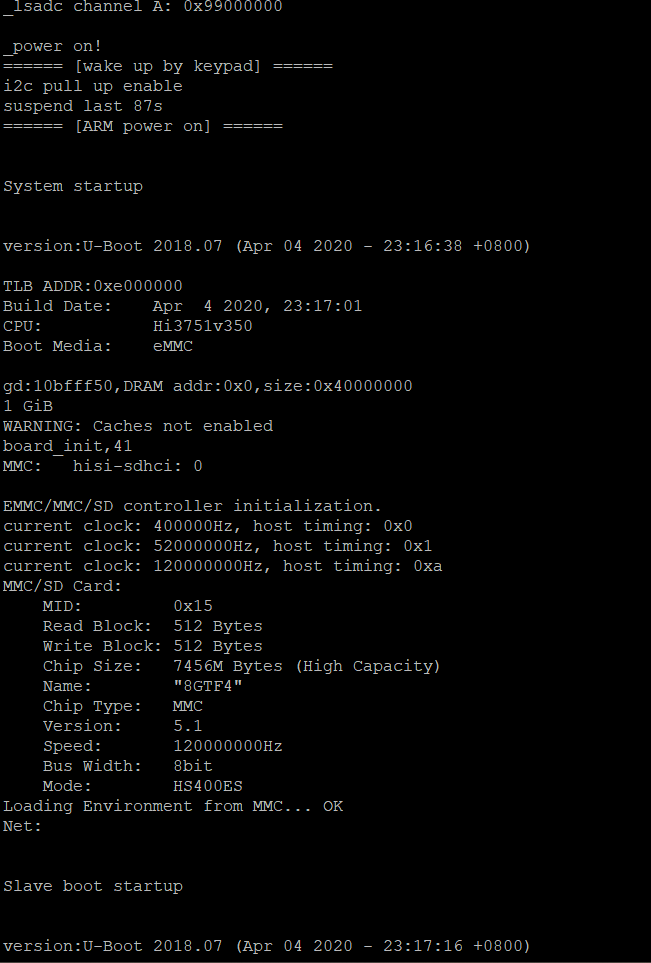
Task: Click the "_lsadc channel A" output line
Action: point(143,6)
